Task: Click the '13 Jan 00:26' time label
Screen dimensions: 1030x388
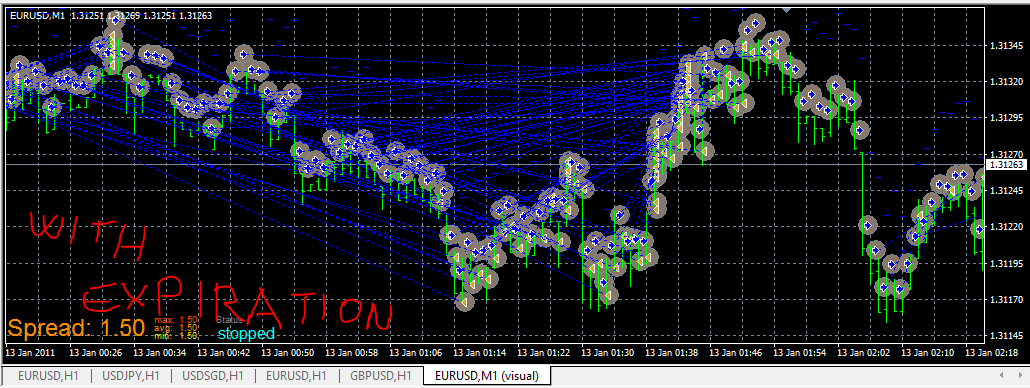Action: tap(95, 353)
